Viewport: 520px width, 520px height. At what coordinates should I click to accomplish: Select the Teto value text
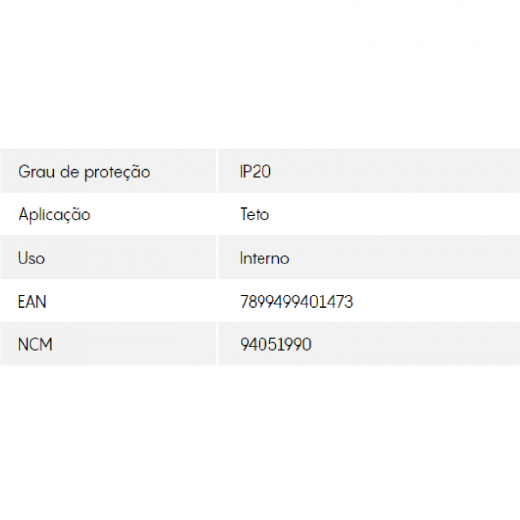coord(254,214)
